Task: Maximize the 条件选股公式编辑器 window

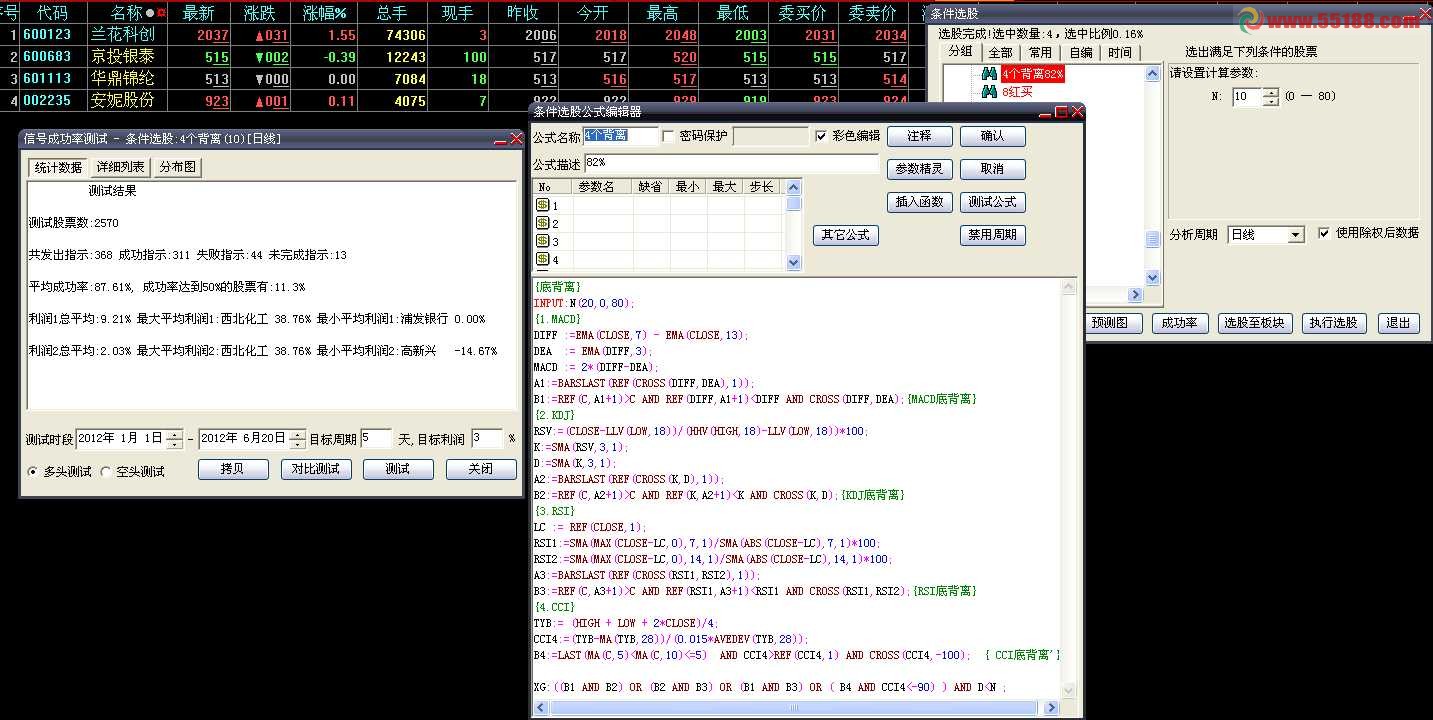Action: click(x=1062, y=112)
